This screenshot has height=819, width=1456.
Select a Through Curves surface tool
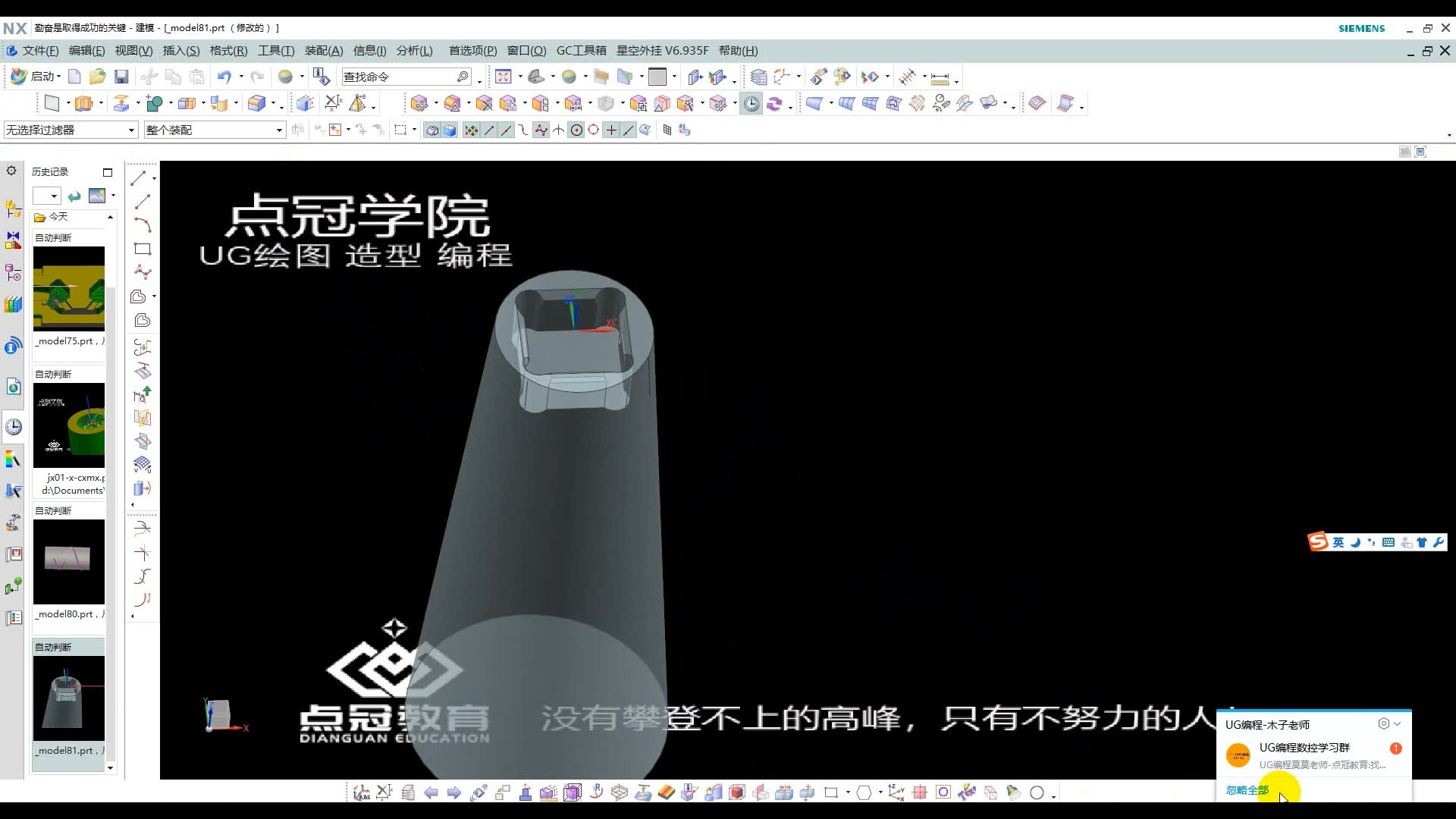pos(846,103)
